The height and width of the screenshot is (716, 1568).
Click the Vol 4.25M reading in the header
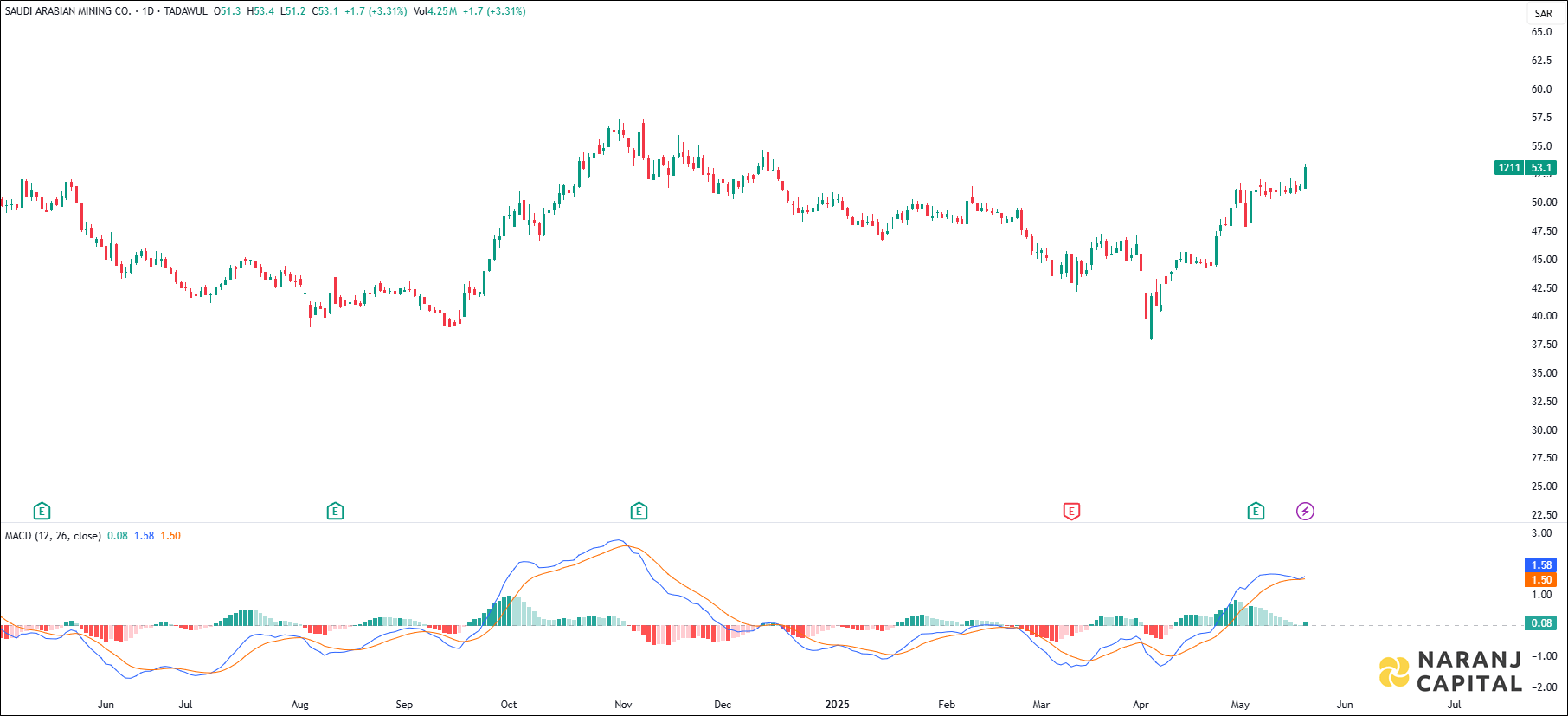[435, 11]
